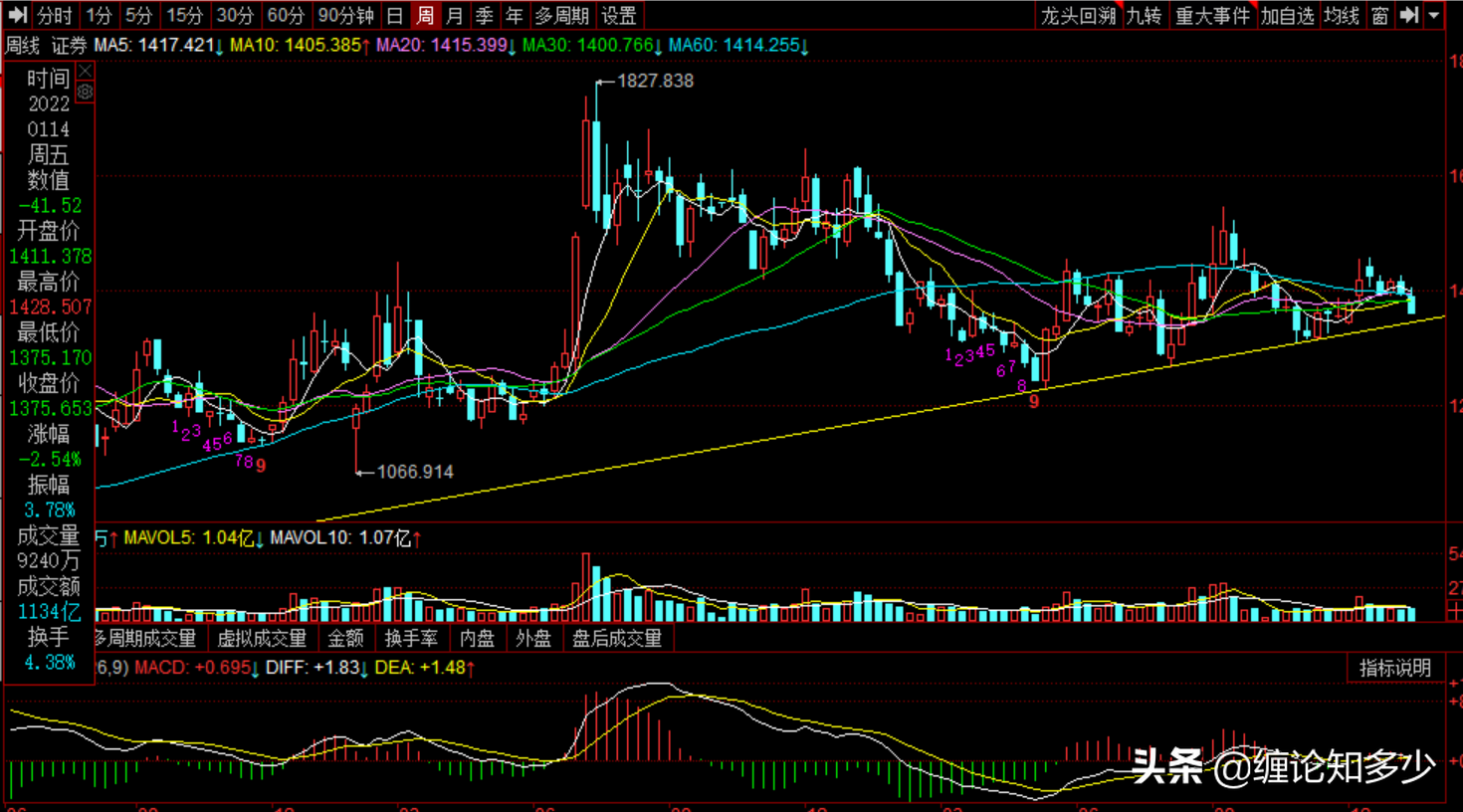The width and height of the screenshot is (1463, 812).
Task: Select the 虚拟成交量 tab
Action: tap(262, 638)
